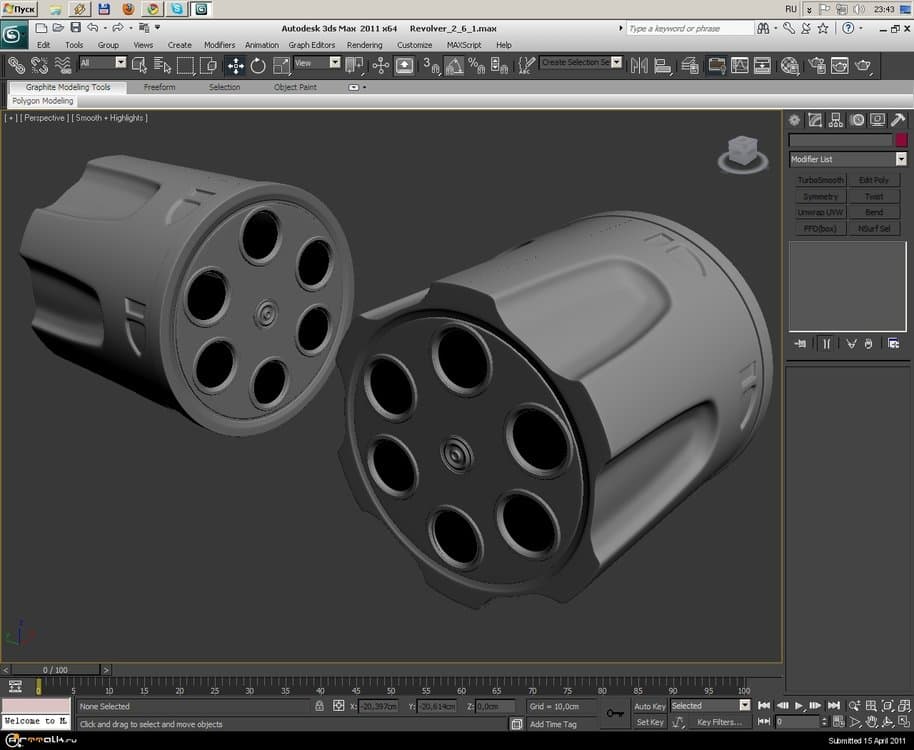Open the selection filter All dropdown

tap(120, 63)
